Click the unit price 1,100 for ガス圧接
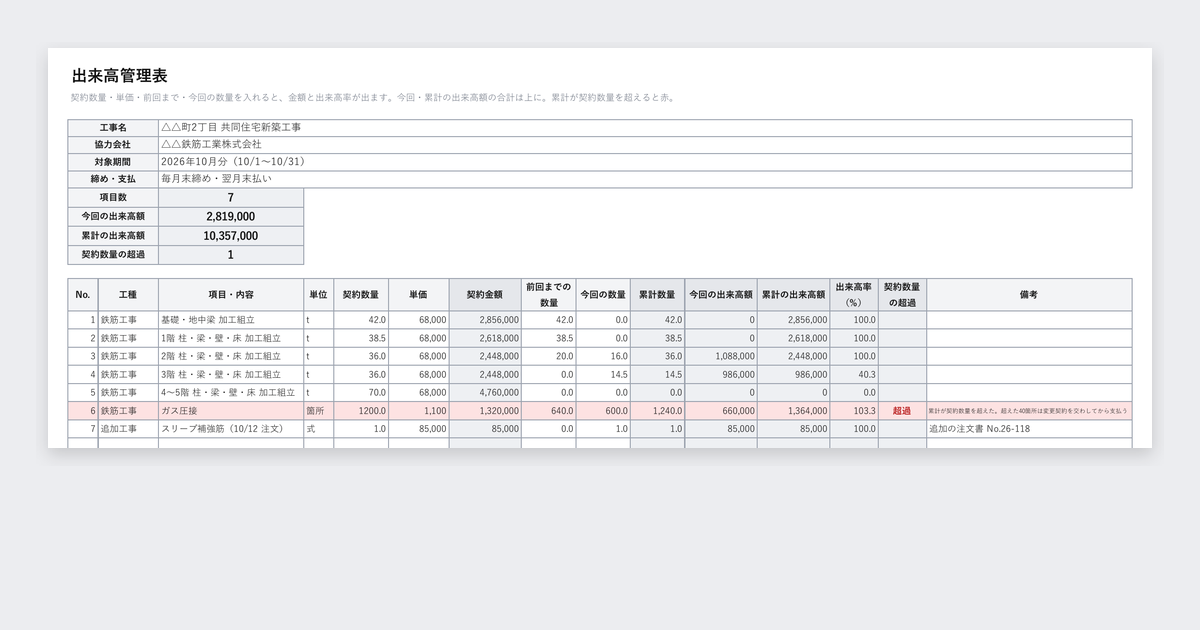 pyautogui.click(x=419, y=410)
